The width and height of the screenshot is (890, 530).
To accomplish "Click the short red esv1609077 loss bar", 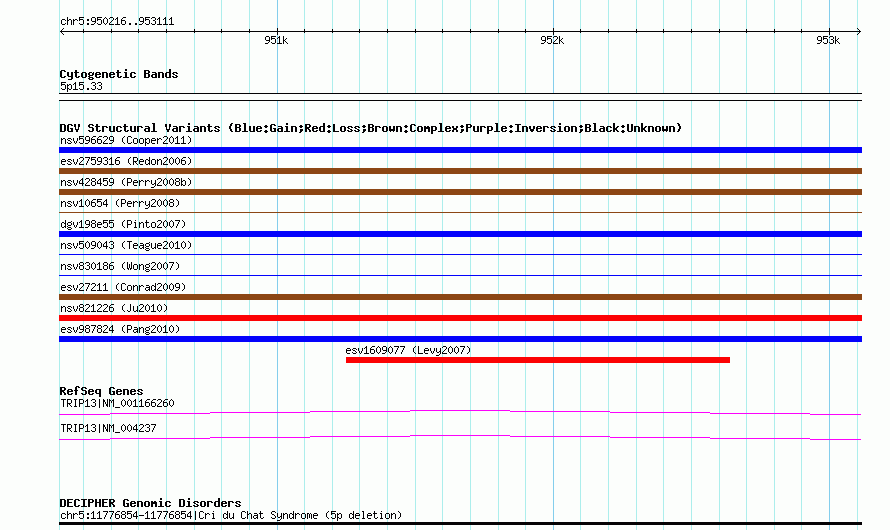I will click(538, 360).
